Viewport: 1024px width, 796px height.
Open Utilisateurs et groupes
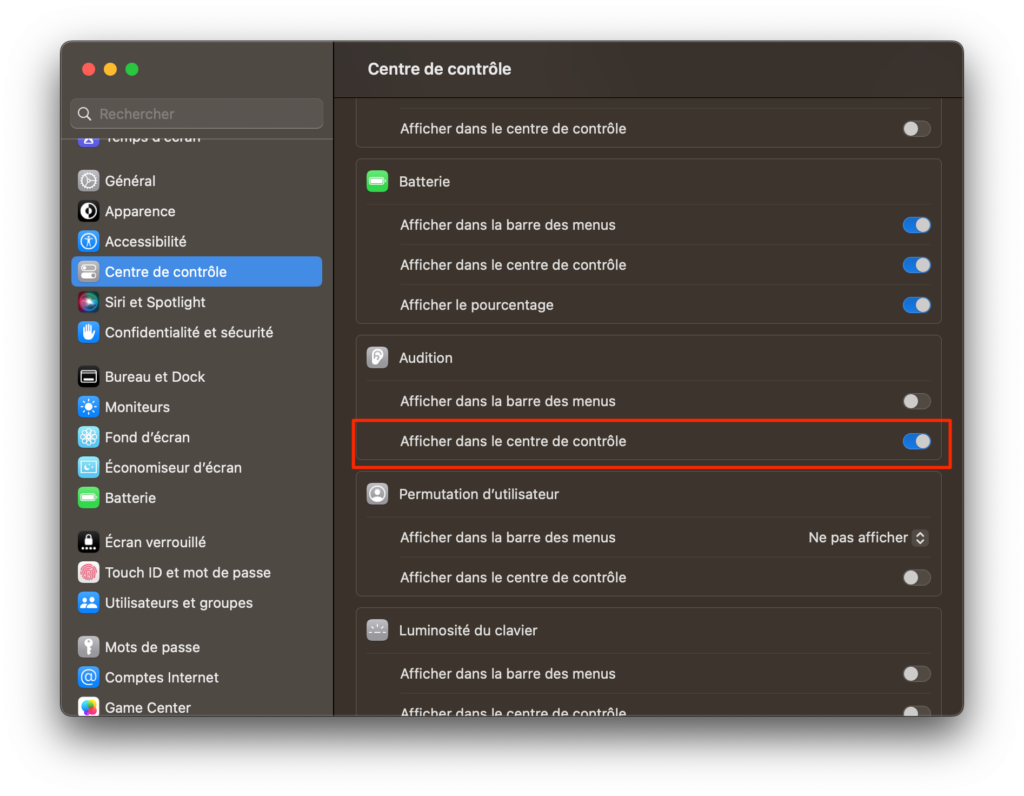tap(197, 603)
